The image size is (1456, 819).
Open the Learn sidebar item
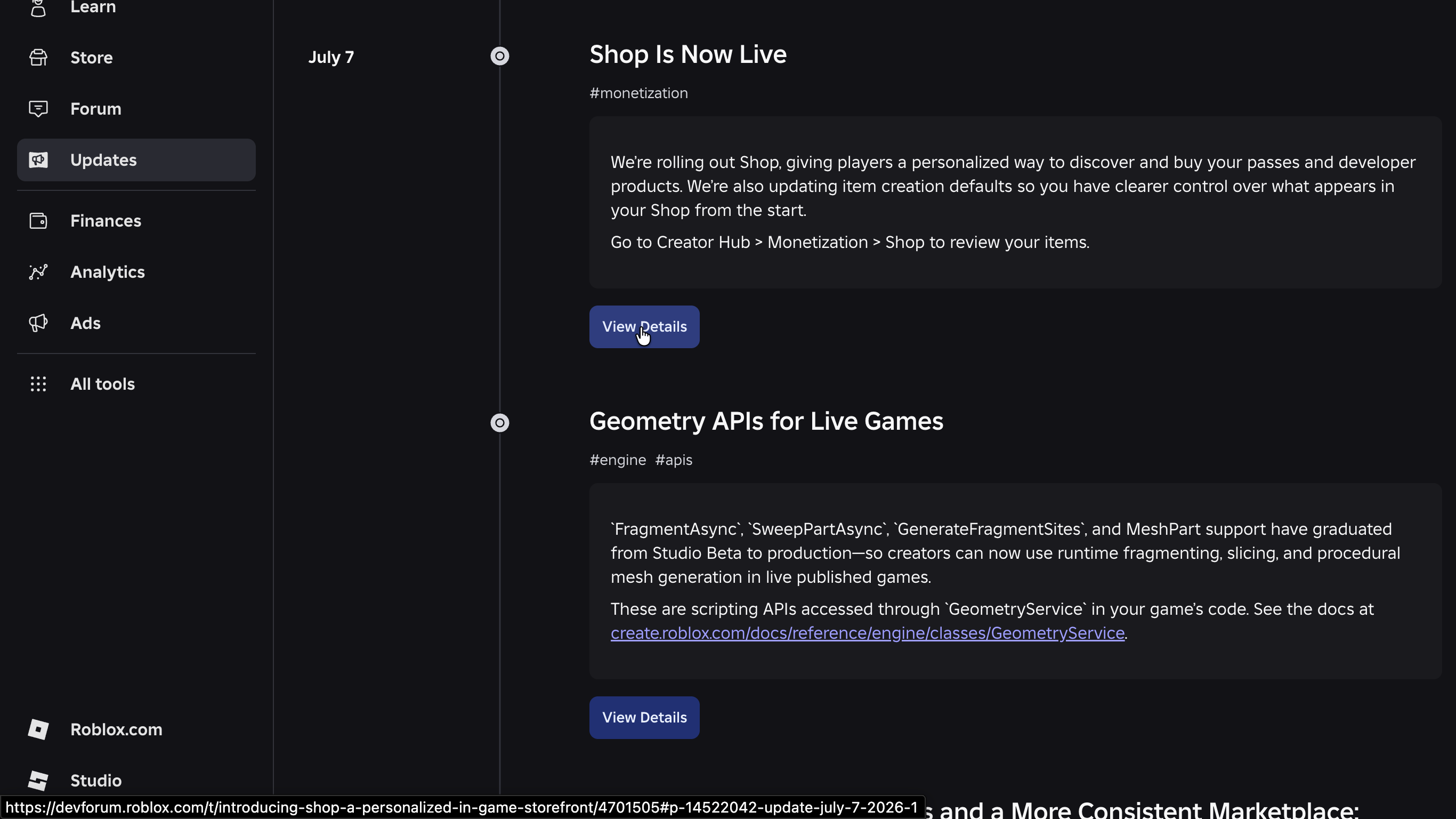tap(136, 8)
